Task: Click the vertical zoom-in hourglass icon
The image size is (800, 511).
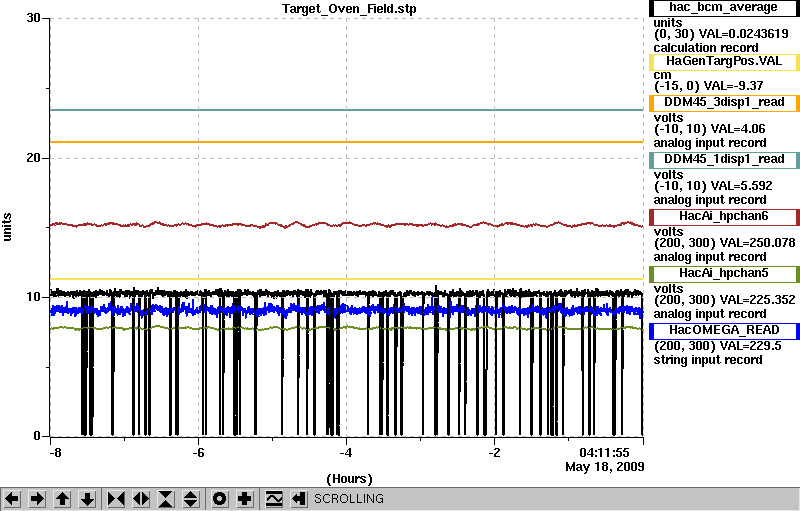Action: point(166,498)
